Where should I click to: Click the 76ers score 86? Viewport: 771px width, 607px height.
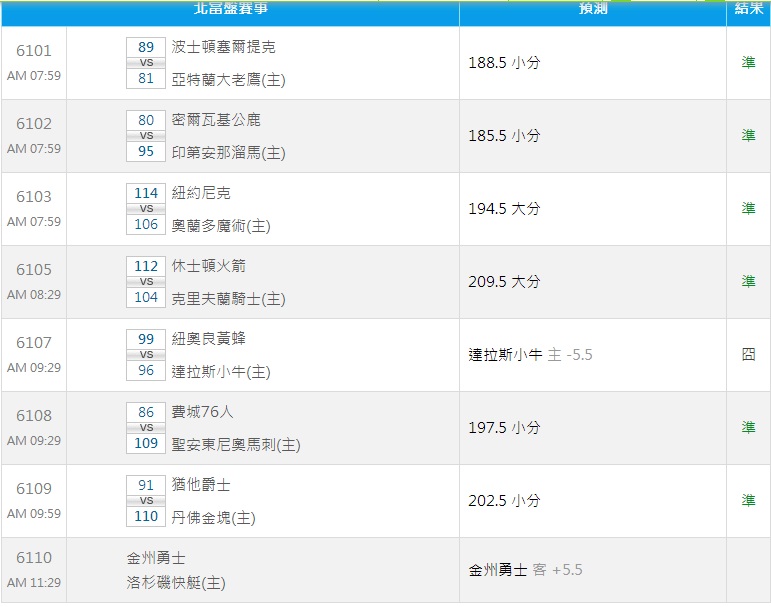[146, 412]
